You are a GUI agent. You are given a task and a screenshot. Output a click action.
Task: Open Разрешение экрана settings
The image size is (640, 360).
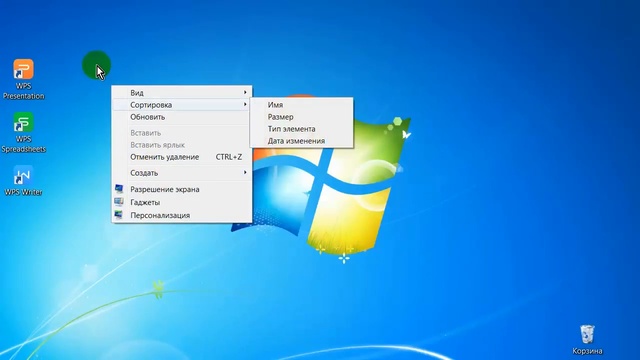click(182, 189)
